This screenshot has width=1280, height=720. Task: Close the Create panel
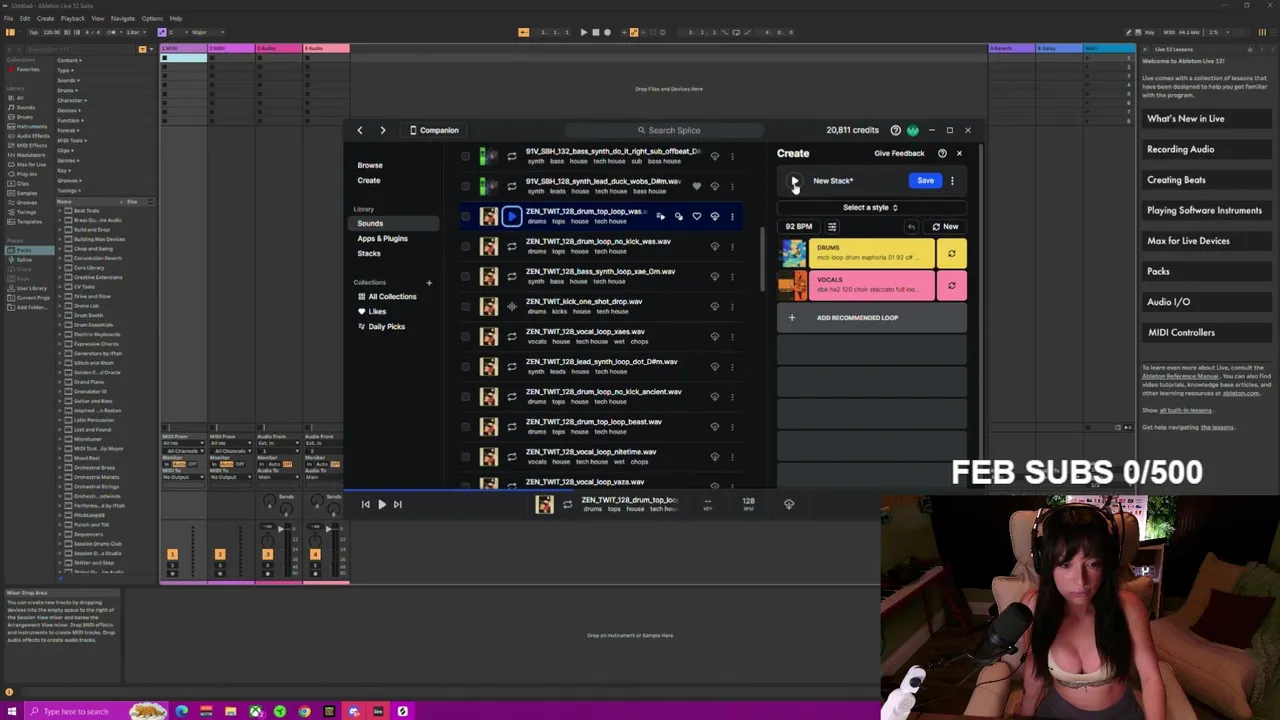(x=959, y=154)
